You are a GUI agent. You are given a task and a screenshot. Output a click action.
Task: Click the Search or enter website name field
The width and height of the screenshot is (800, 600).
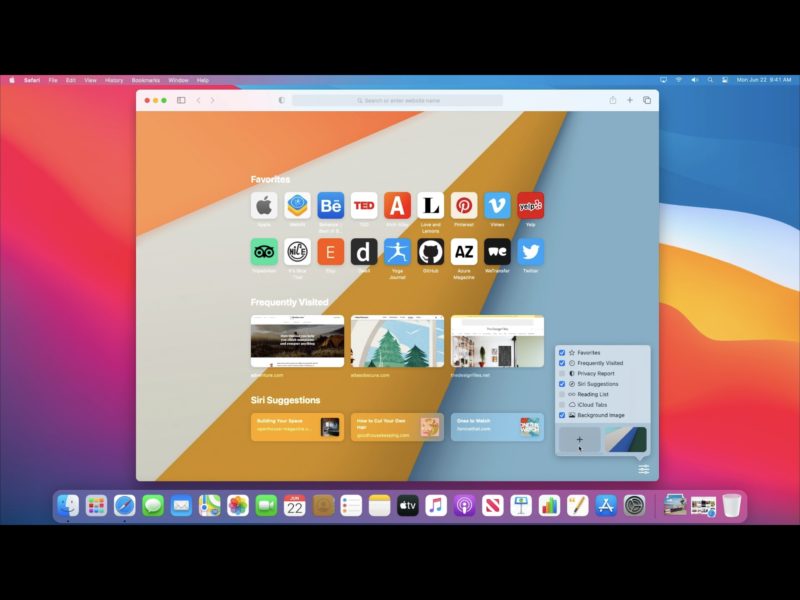397,101
